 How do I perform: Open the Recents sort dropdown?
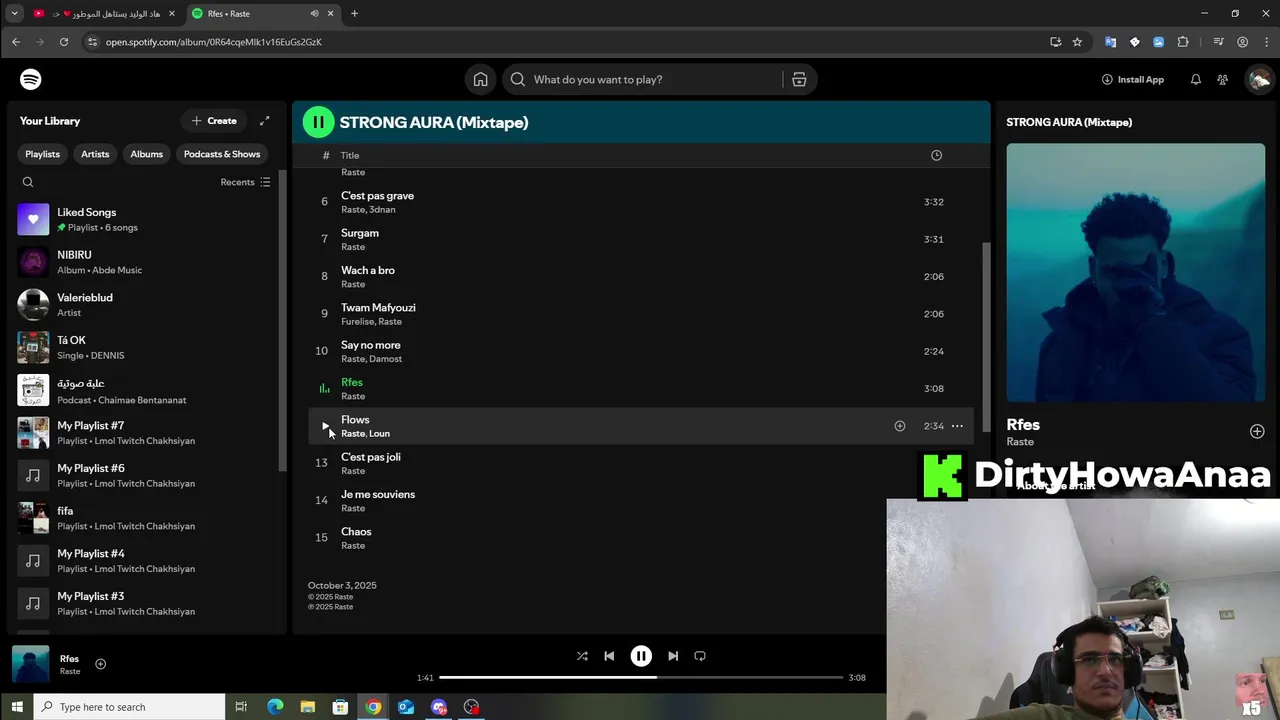(x=245, y=182)
